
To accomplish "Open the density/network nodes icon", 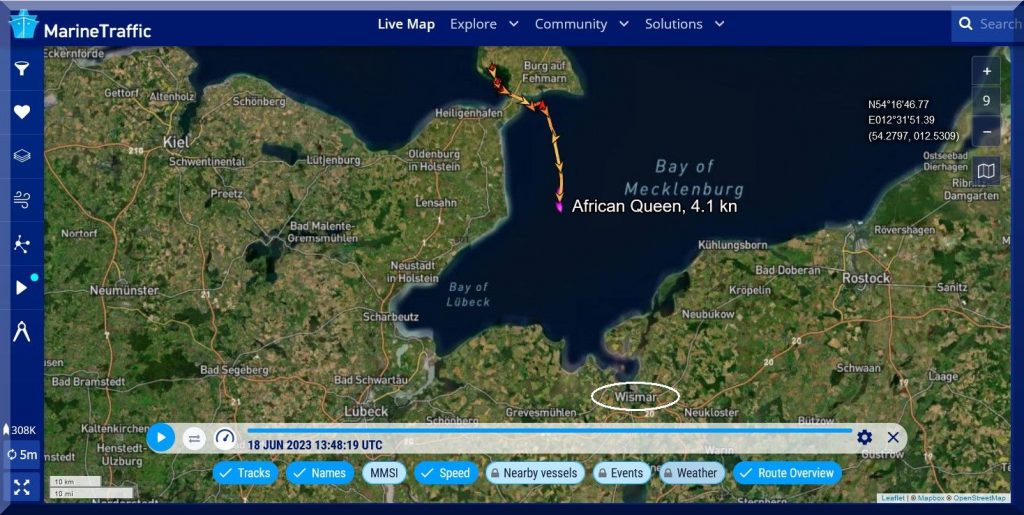I will tap(21, 244).
